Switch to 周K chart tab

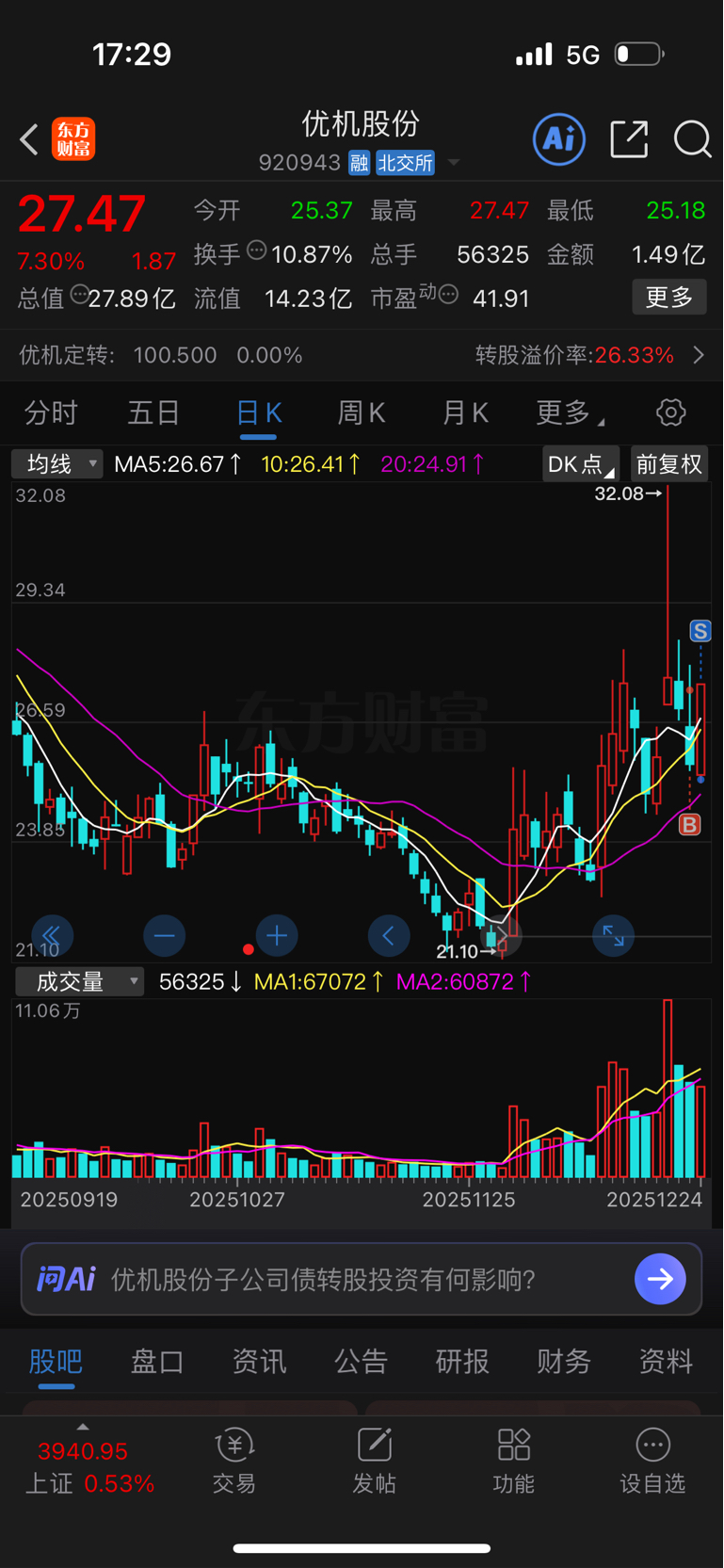[362, 412]
